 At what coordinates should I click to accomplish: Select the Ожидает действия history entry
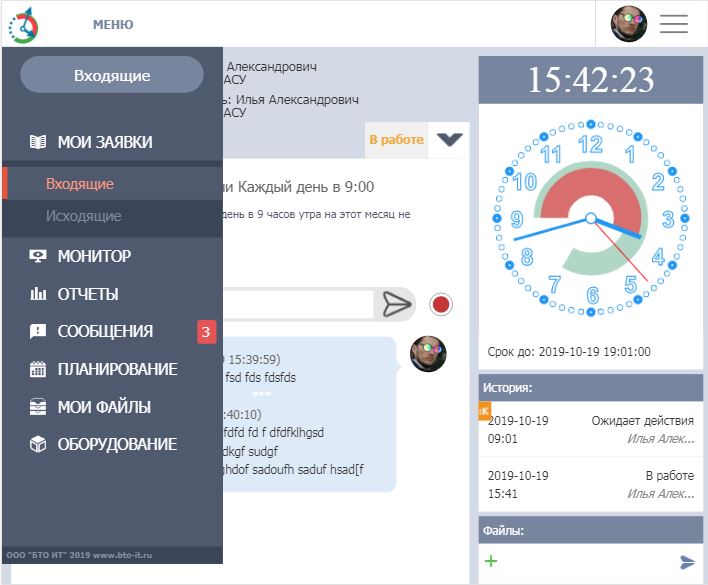591,429
